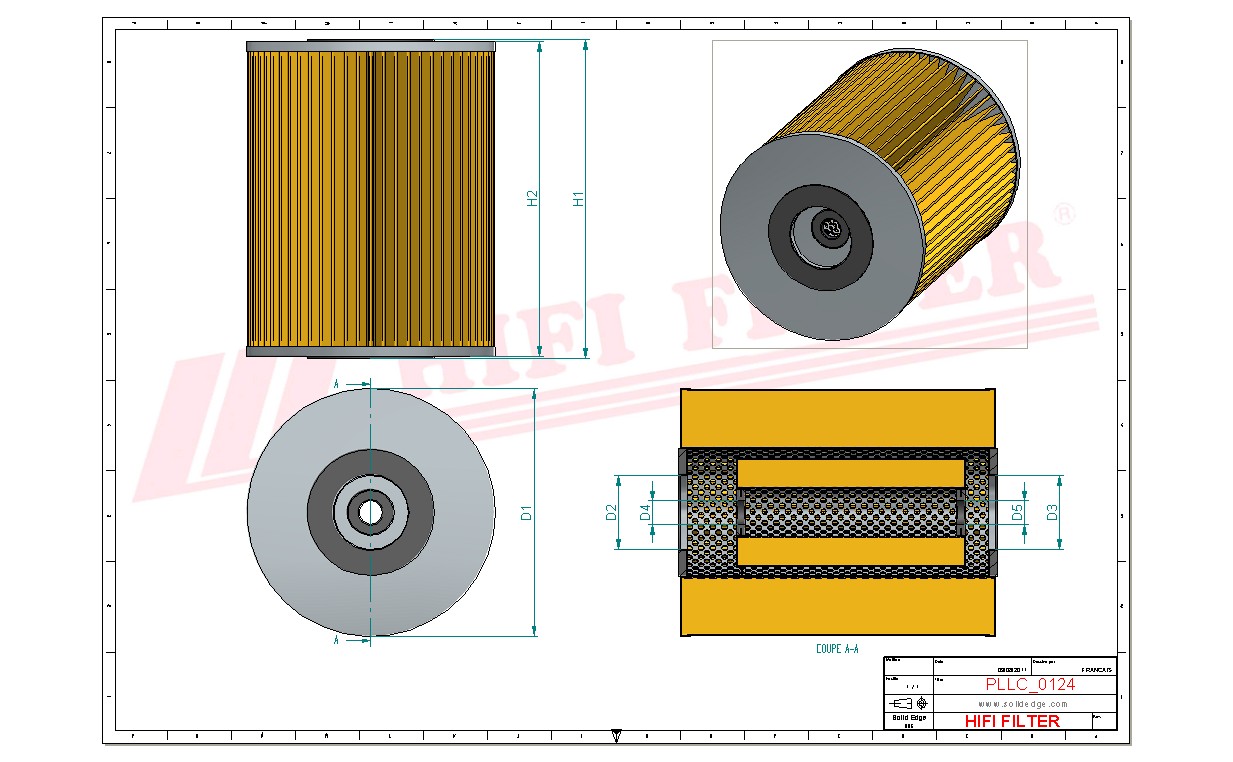Select the D1 diameter dimension label
The height and width of the screenshot is (762, 1233).
point(526,513)
